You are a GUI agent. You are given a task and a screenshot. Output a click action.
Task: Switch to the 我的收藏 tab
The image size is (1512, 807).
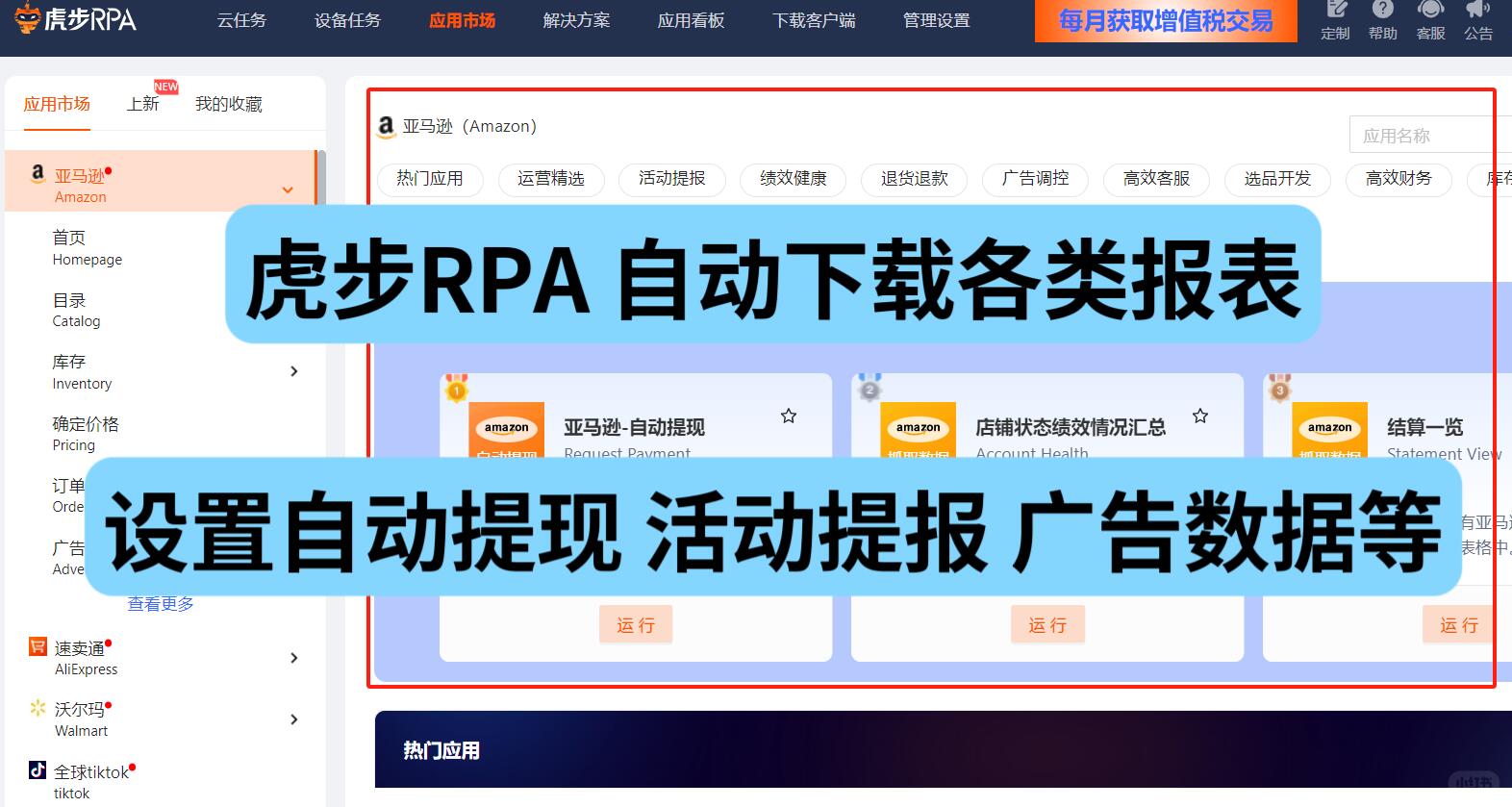point(229,104)
